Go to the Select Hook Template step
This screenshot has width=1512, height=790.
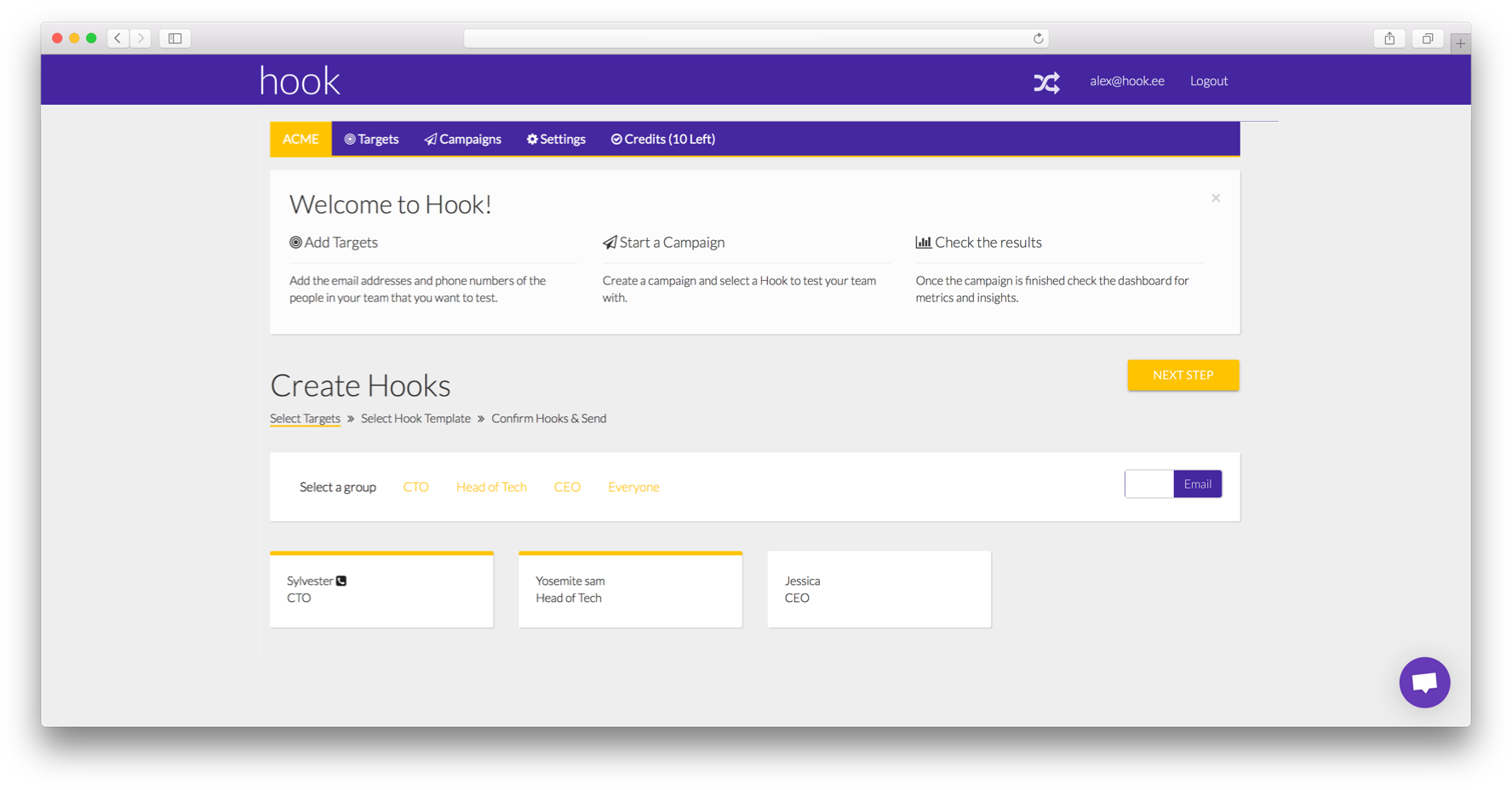415,418
